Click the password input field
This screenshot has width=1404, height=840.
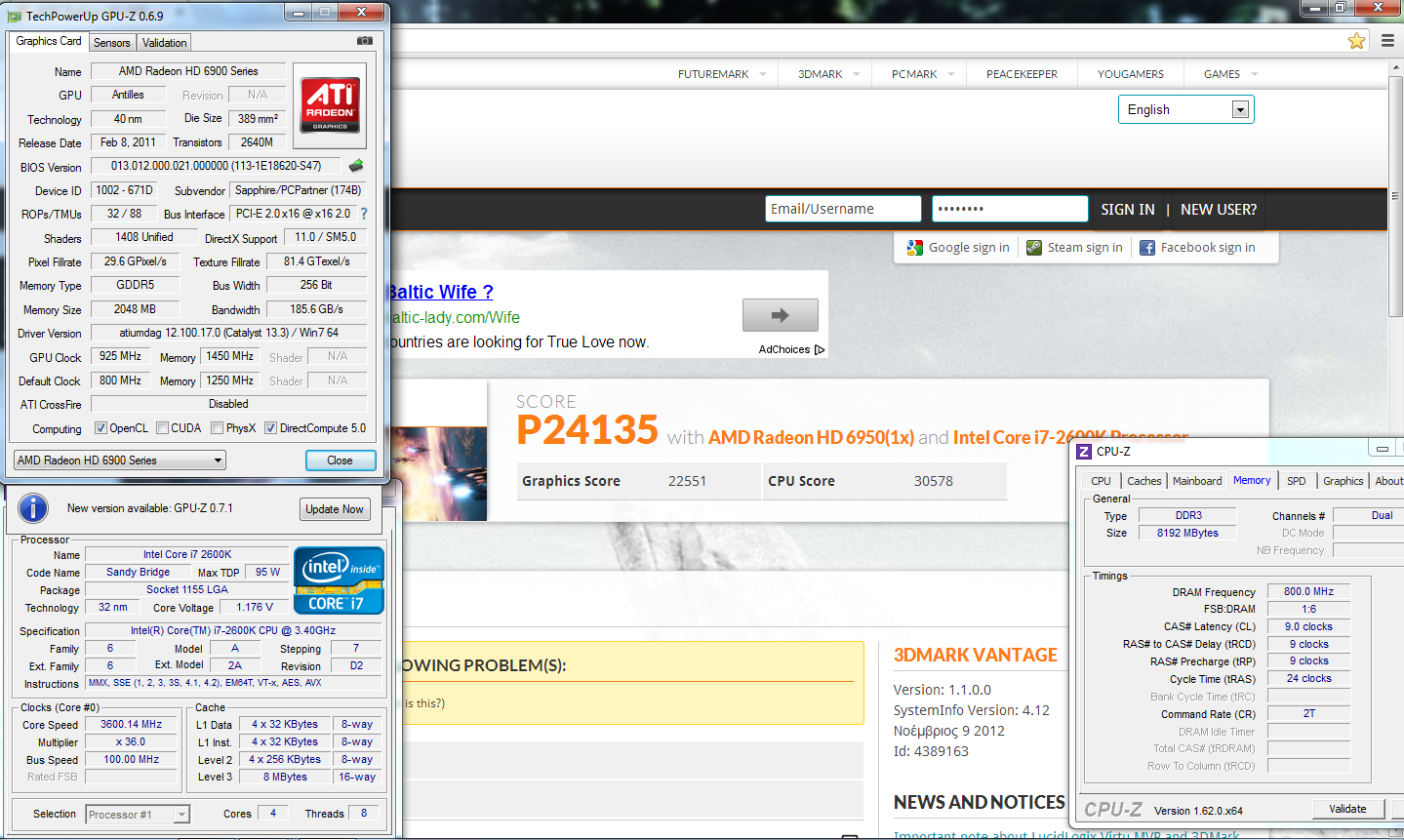1010,209
